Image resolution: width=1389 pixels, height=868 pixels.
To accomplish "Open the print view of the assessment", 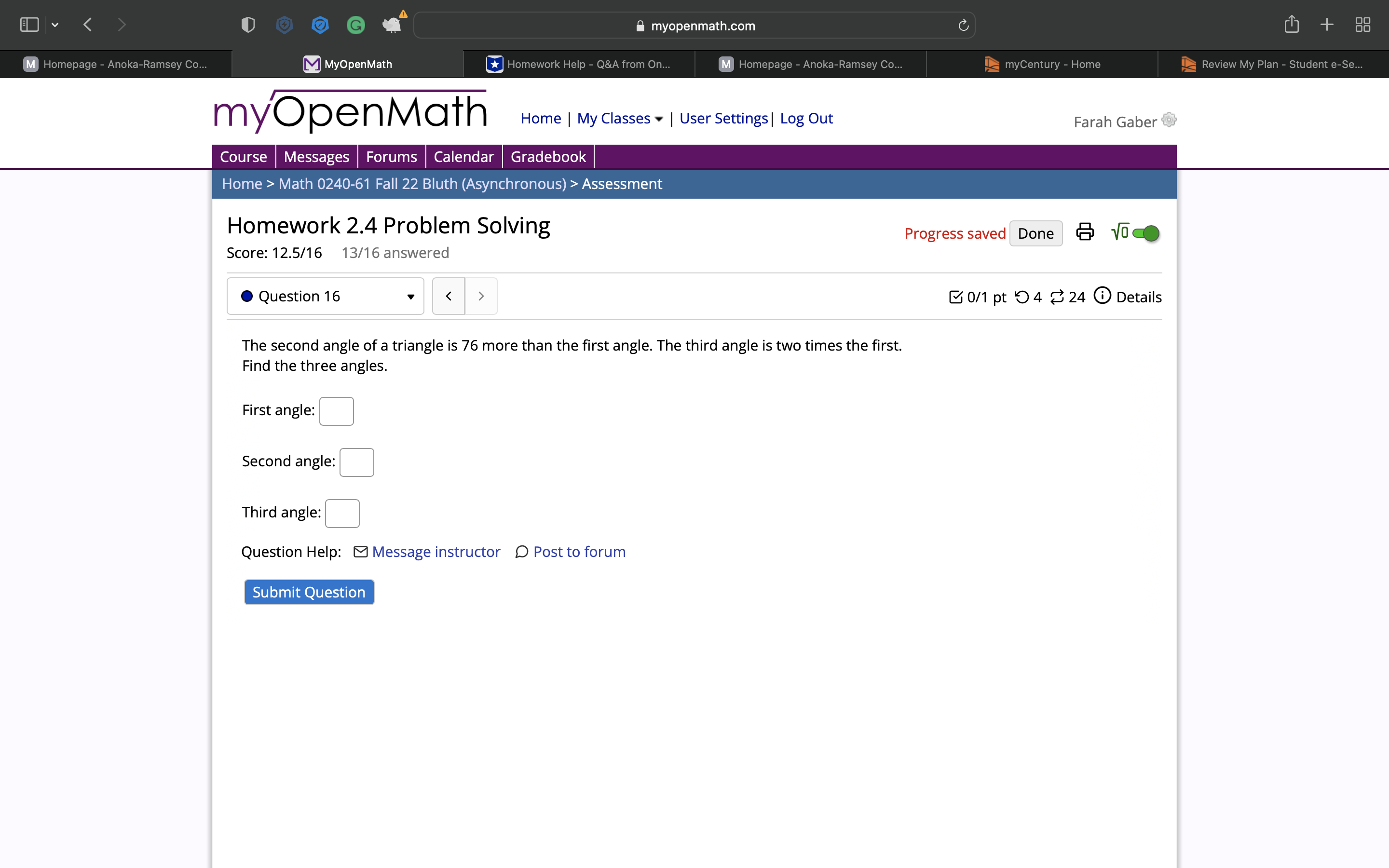I will (x=1084, y=232).
